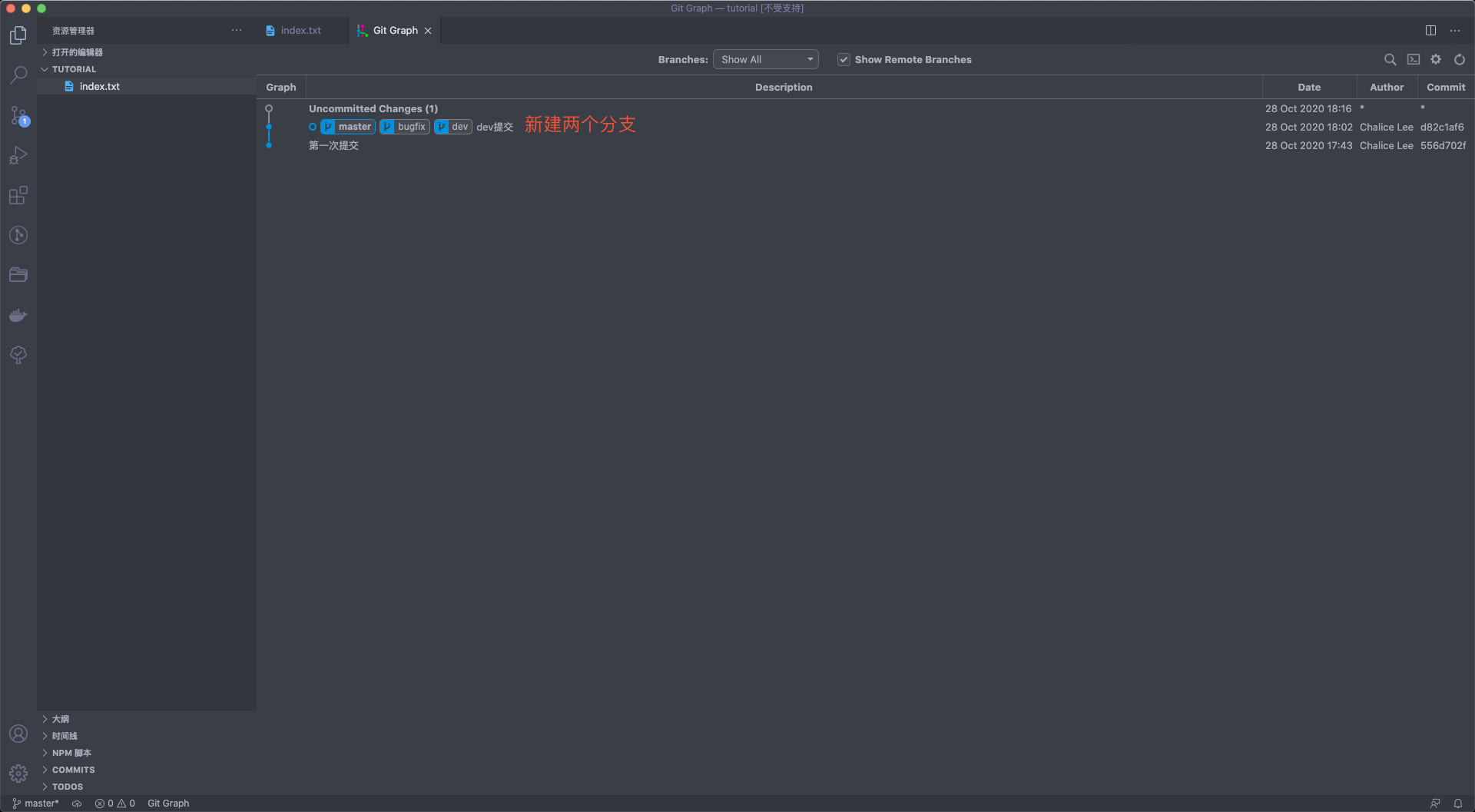Click the Docker icon in activity bar
Image resolution: width=1475 pixels, height=812 pixels.
coord(18,316)
